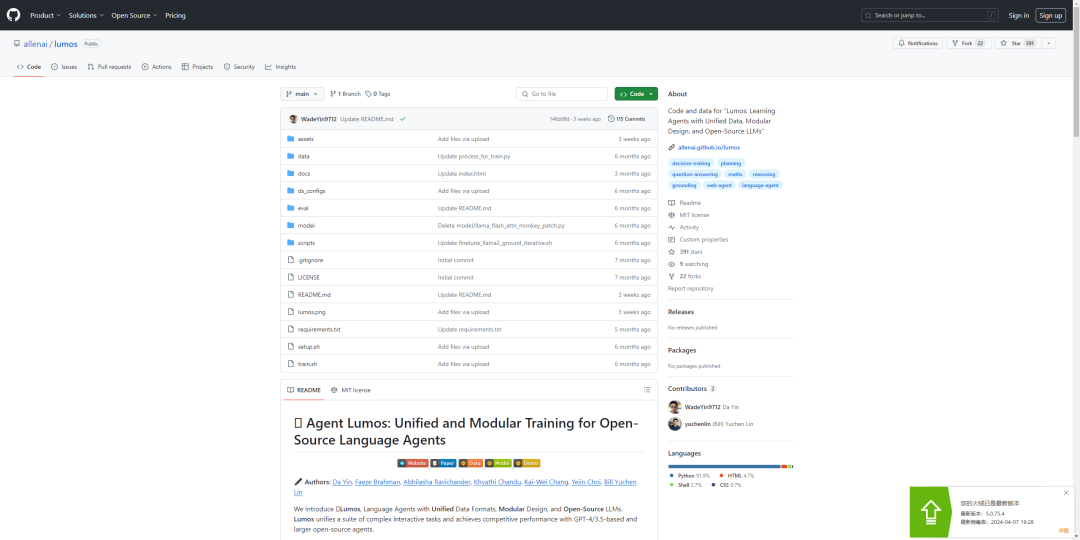The width and height of the screenshot is (1080, 540).
Task: Switch to the Pull requests tab
Action: (x=109, y=67)
